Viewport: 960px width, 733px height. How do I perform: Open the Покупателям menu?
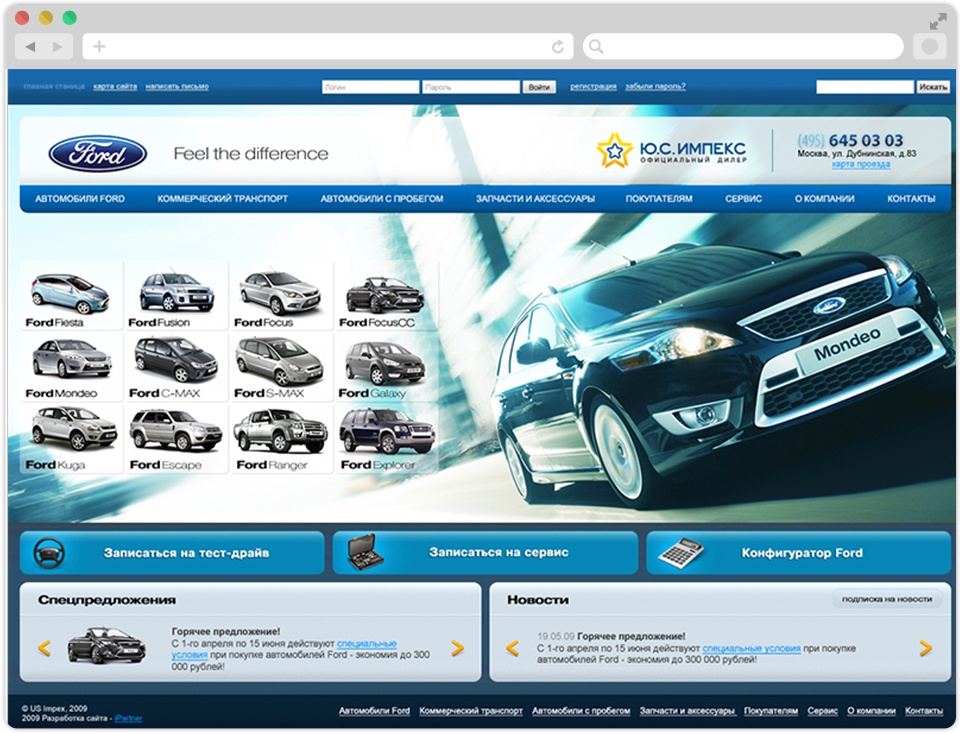[659, 198]
